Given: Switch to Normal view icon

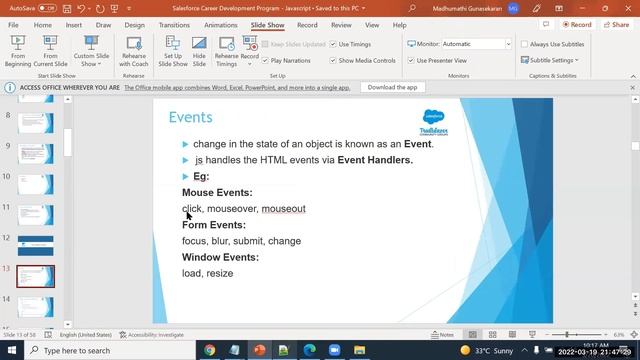Looking at the screenshot, I should (x=473, y=335).
